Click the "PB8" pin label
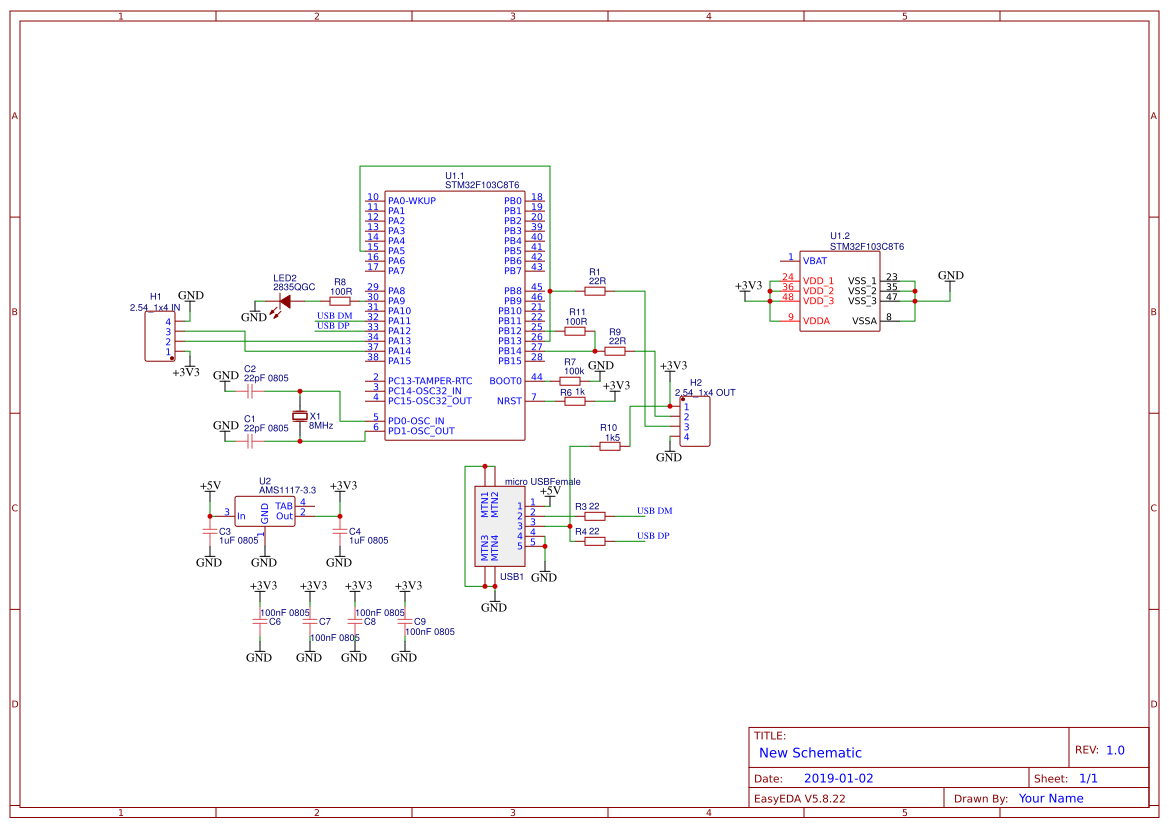The height and width of the screenshot is (828, 1169). point(513,291)
